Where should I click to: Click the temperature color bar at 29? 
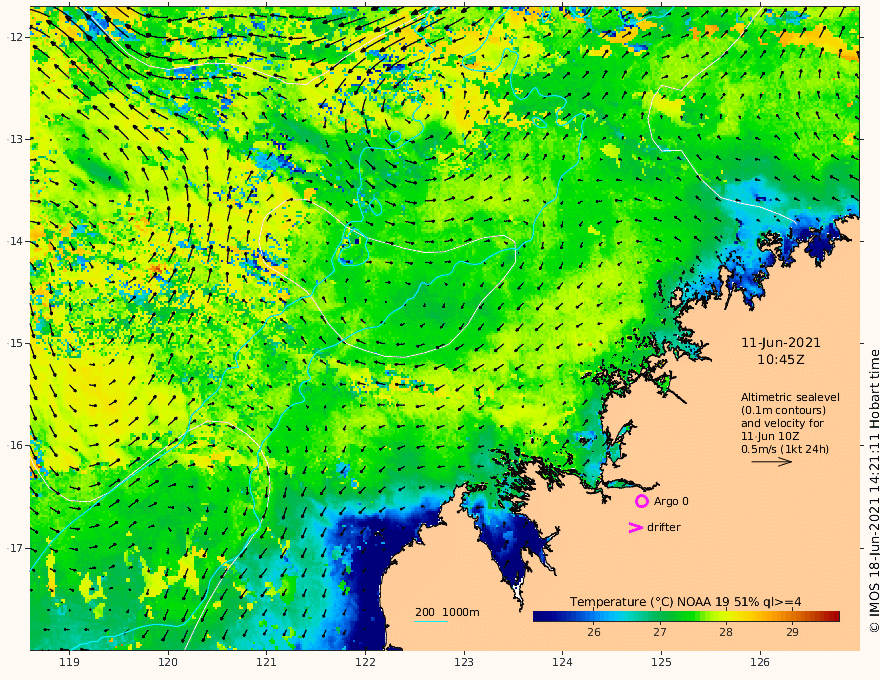click(792, 617)
